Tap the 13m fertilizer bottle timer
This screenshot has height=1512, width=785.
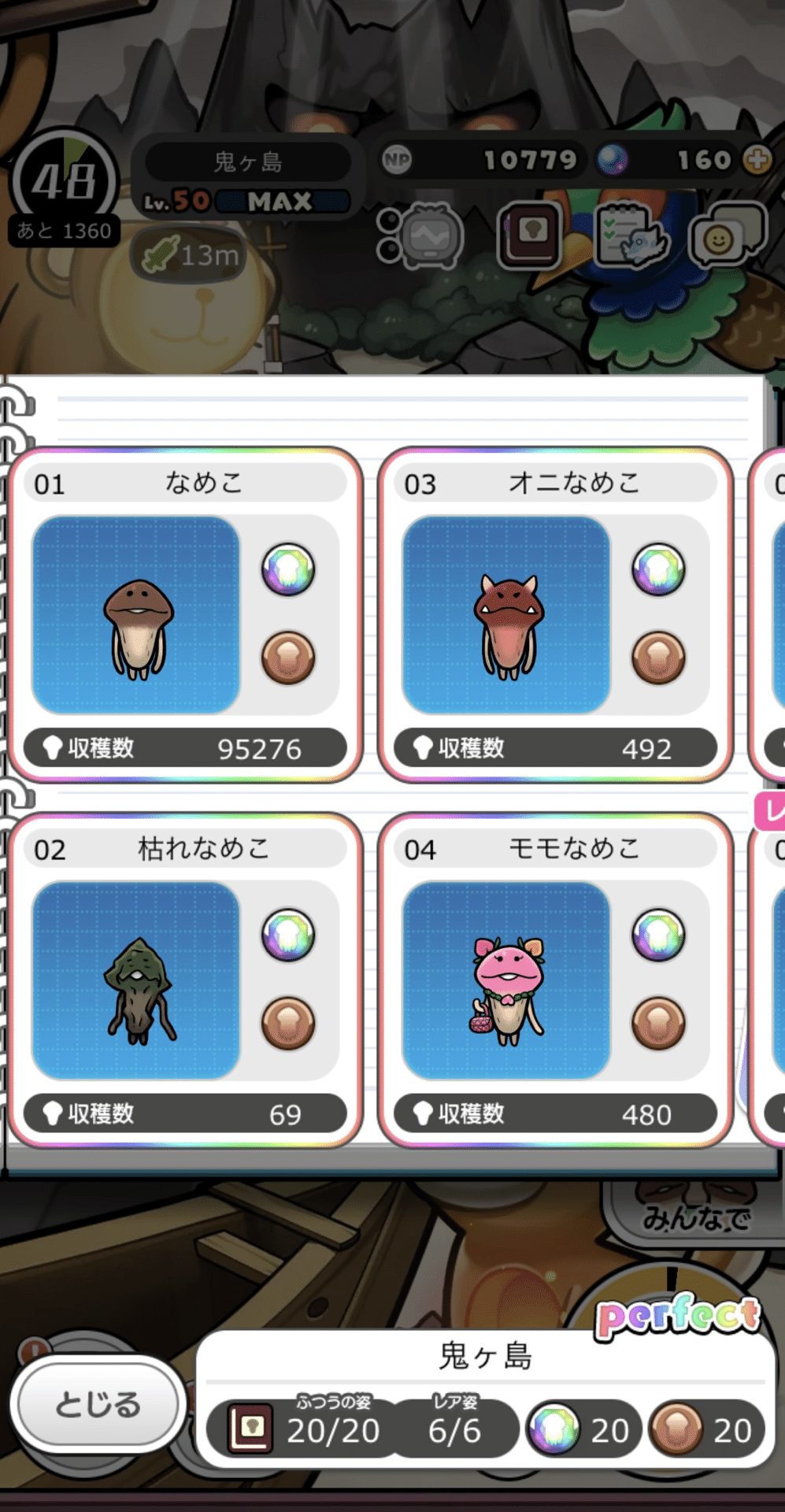coord(189,254)
